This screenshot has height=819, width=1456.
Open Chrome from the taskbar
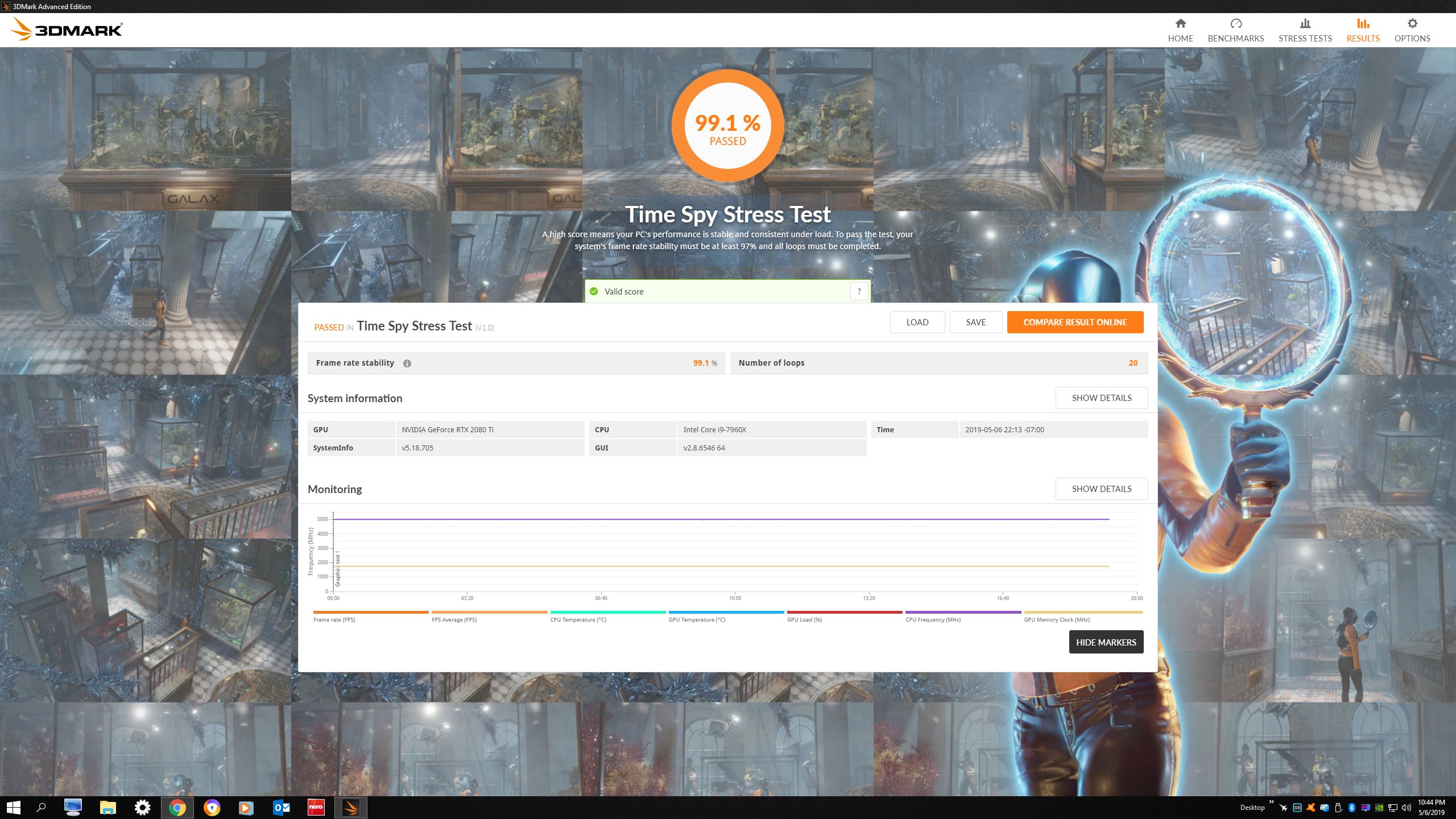click(177, 808)
